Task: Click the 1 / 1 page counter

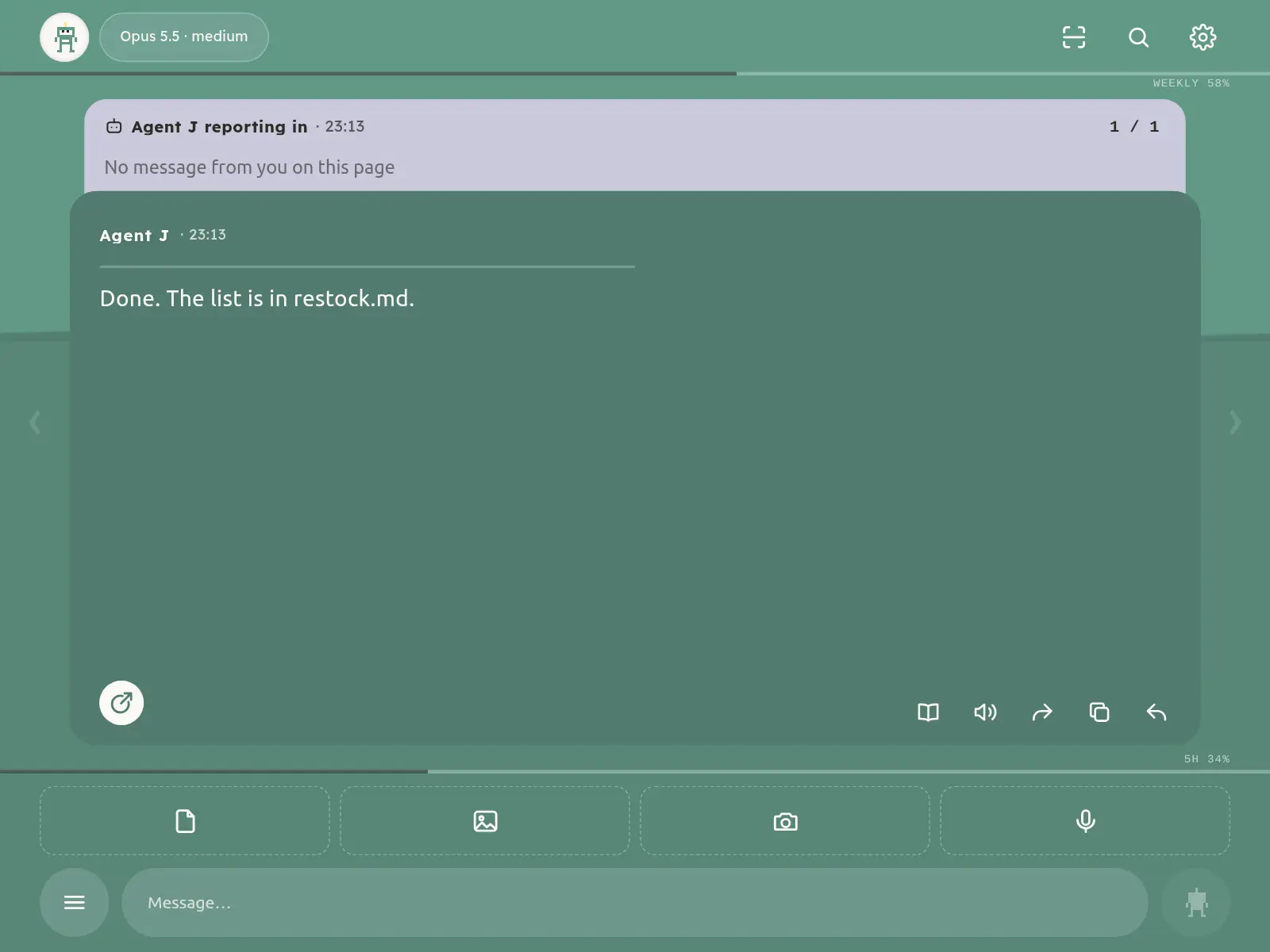Action: click(x=1134, y=127)
